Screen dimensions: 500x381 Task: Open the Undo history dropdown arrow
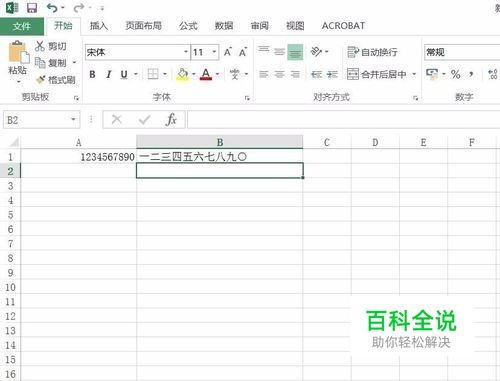pos(63,8)
